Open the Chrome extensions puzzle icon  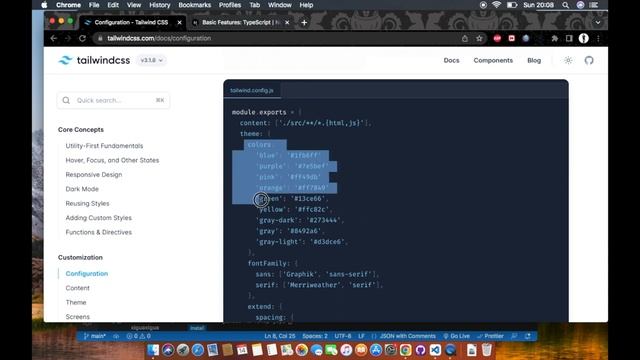click(x=554, y=38)
